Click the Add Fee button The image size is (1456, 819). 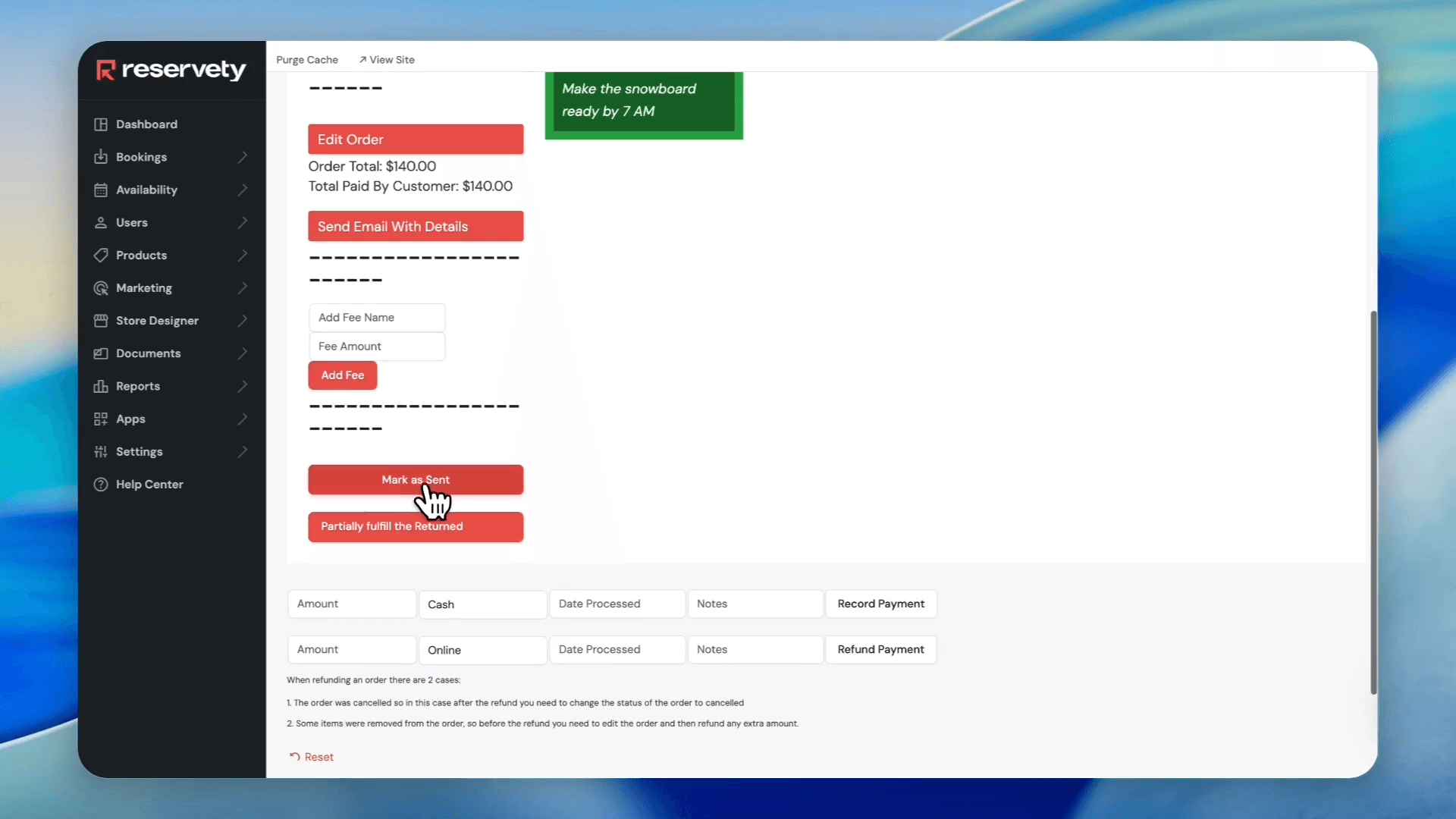coord(342,375)
